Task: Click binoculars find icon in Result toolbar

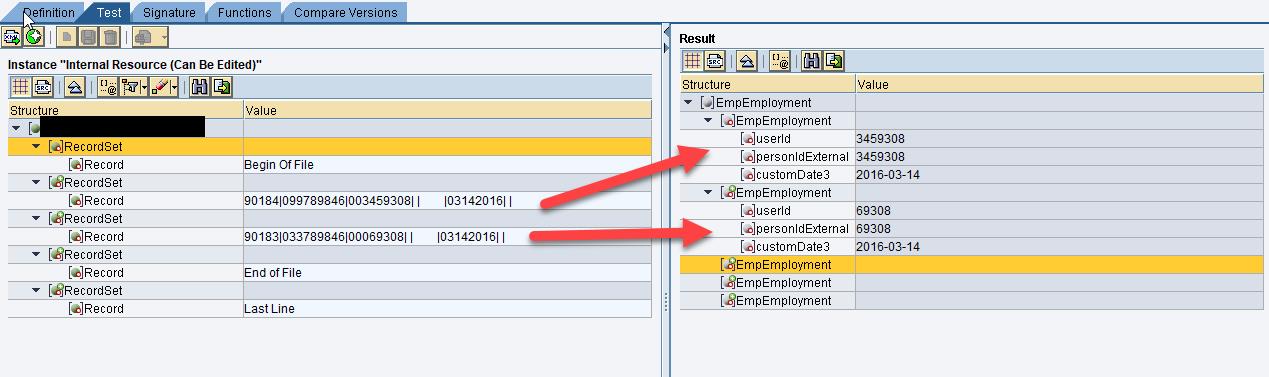Action: coord(811,61)
